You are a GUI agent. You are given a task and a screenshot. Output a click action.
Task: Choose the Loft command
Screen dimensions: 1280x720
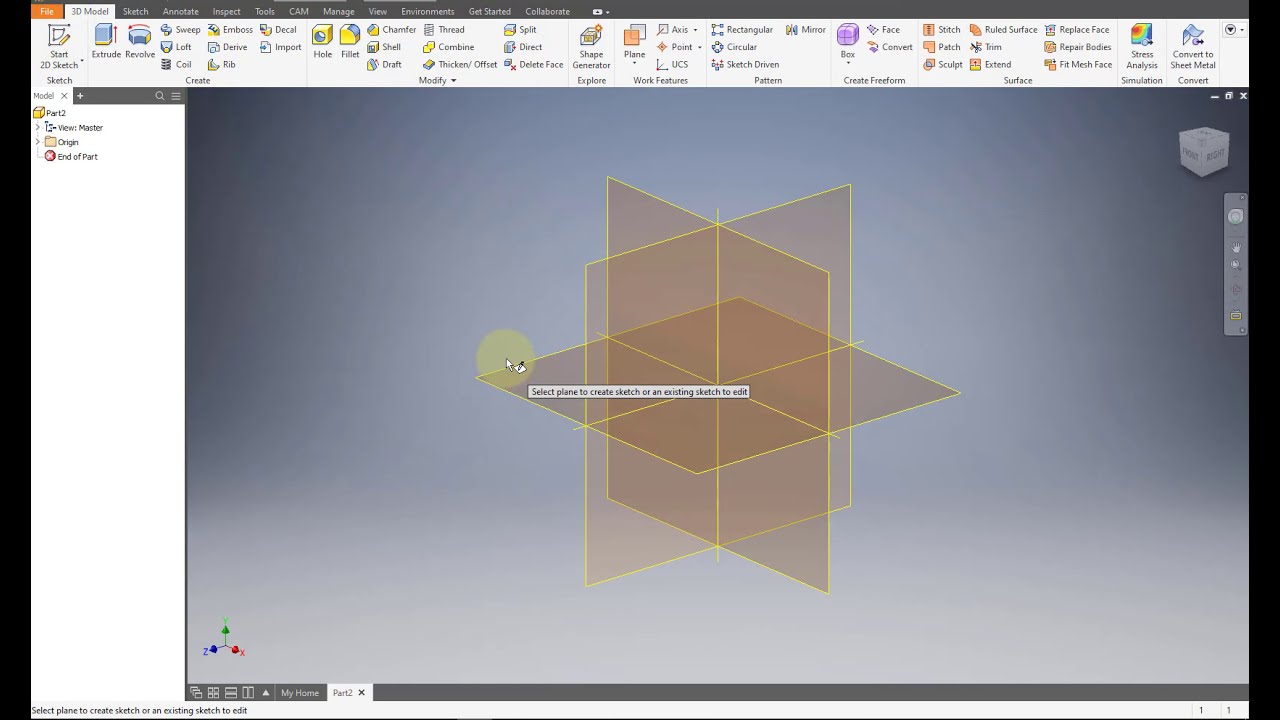177,47
